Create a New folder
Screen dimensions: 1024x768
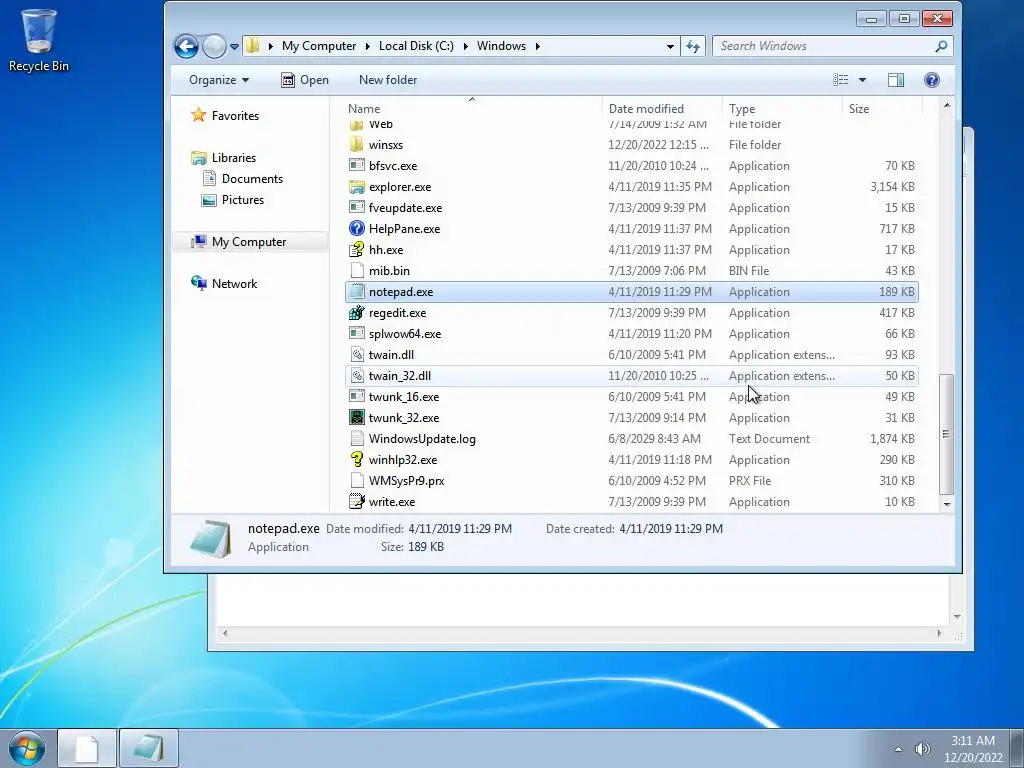[x=388, y=80]
